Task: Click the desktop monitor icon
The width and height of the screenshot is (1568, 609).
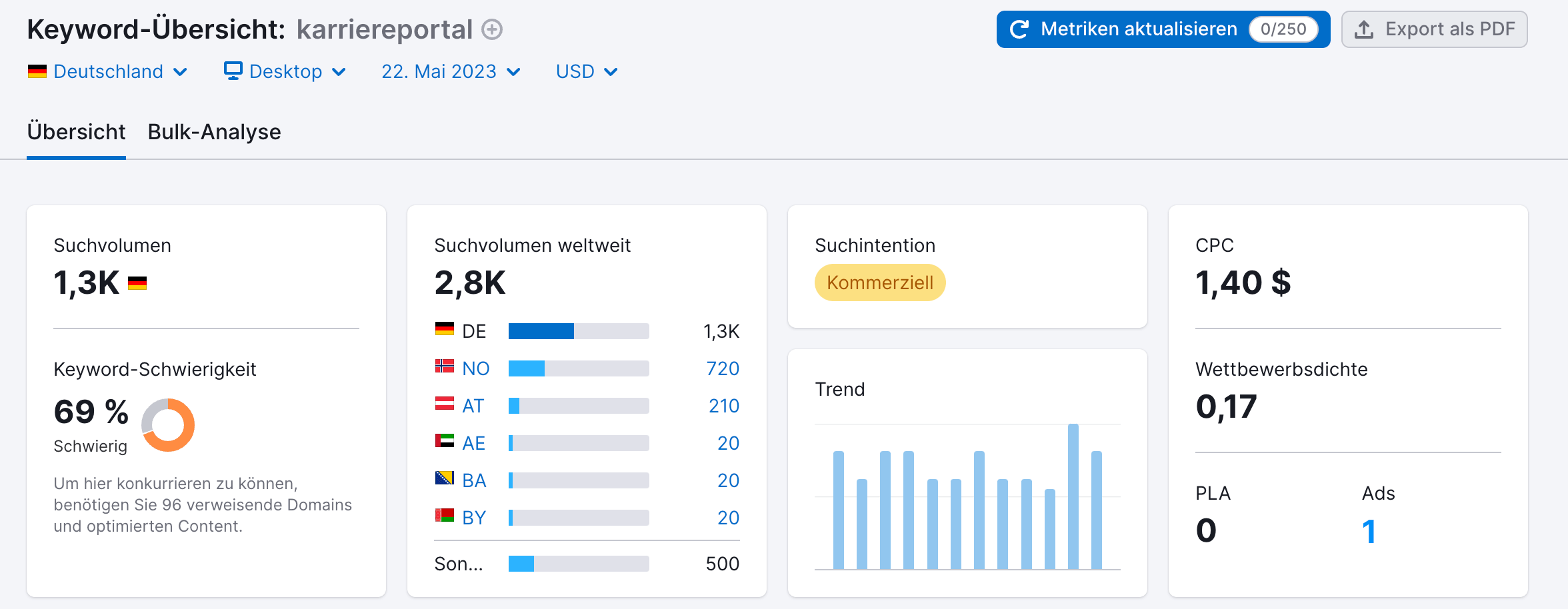Action: 233,71
